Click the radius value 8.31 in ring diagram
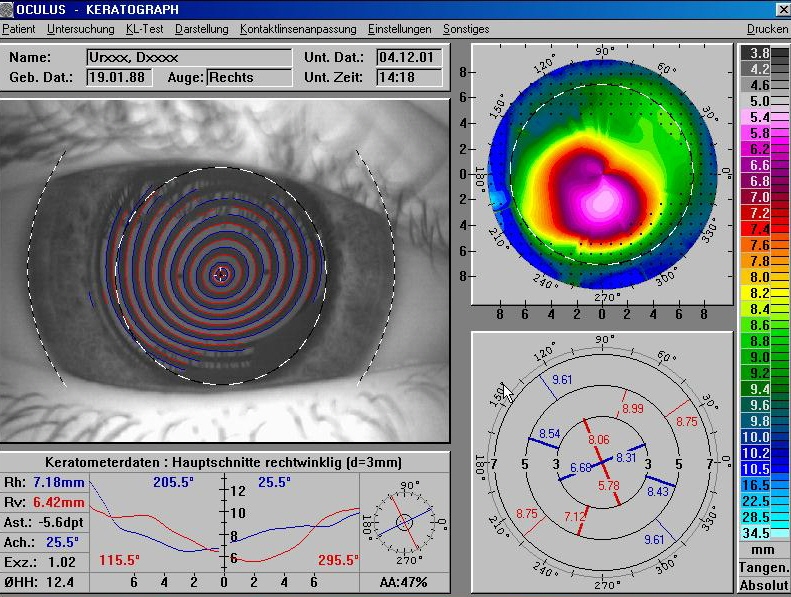The width and height of the screenshot is (791, 597). click(x=626, y=458)
